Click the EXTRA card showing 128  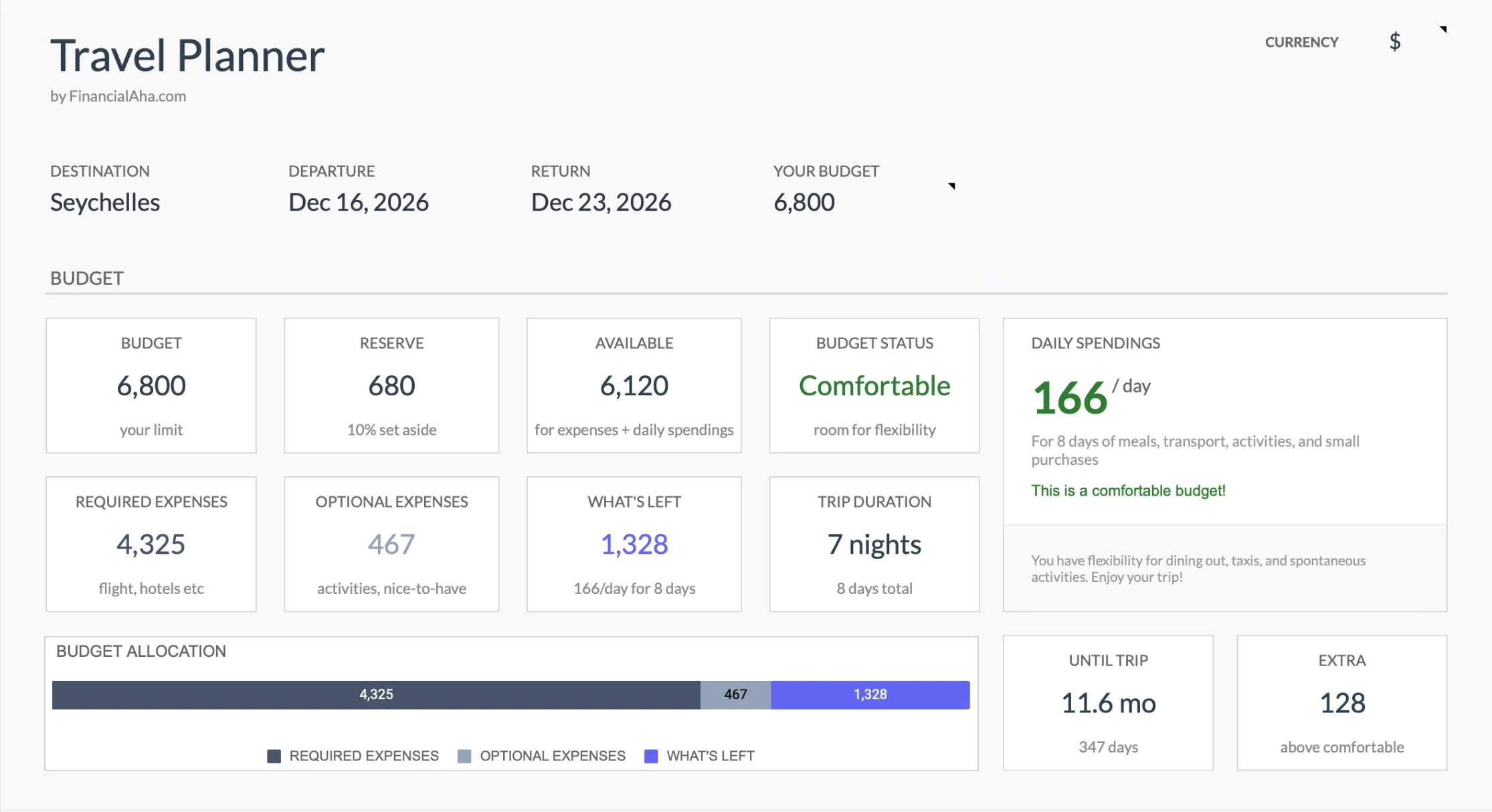1341,703
